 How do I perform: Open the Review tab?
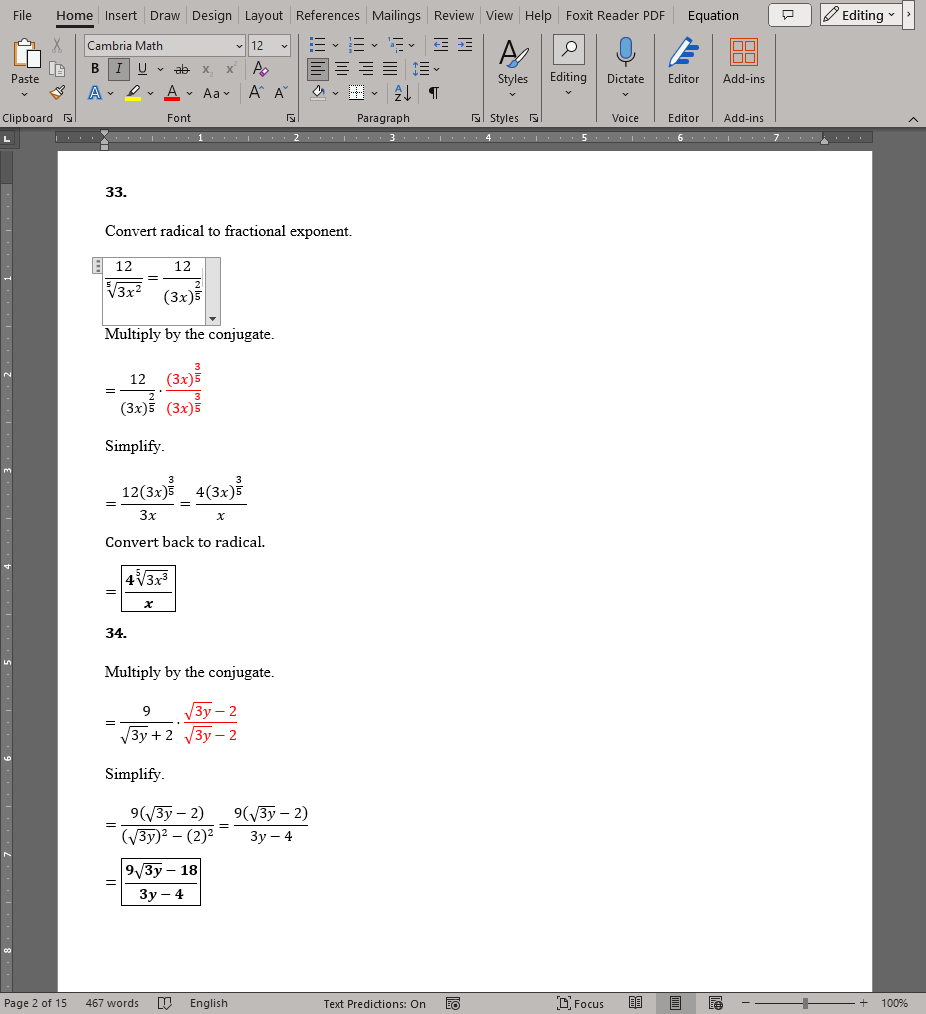coord(454,16)
